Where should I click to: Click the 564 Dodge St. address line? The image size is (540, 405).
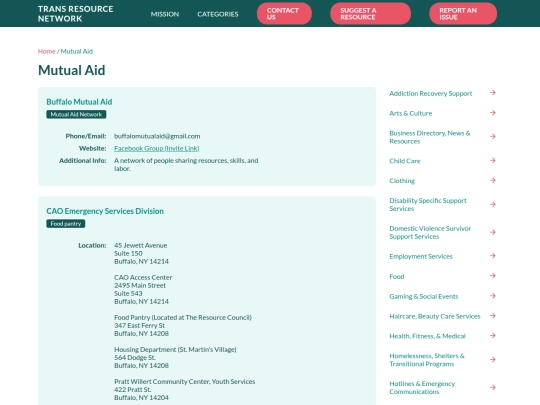pyautogui.click(x=135, y=357)
